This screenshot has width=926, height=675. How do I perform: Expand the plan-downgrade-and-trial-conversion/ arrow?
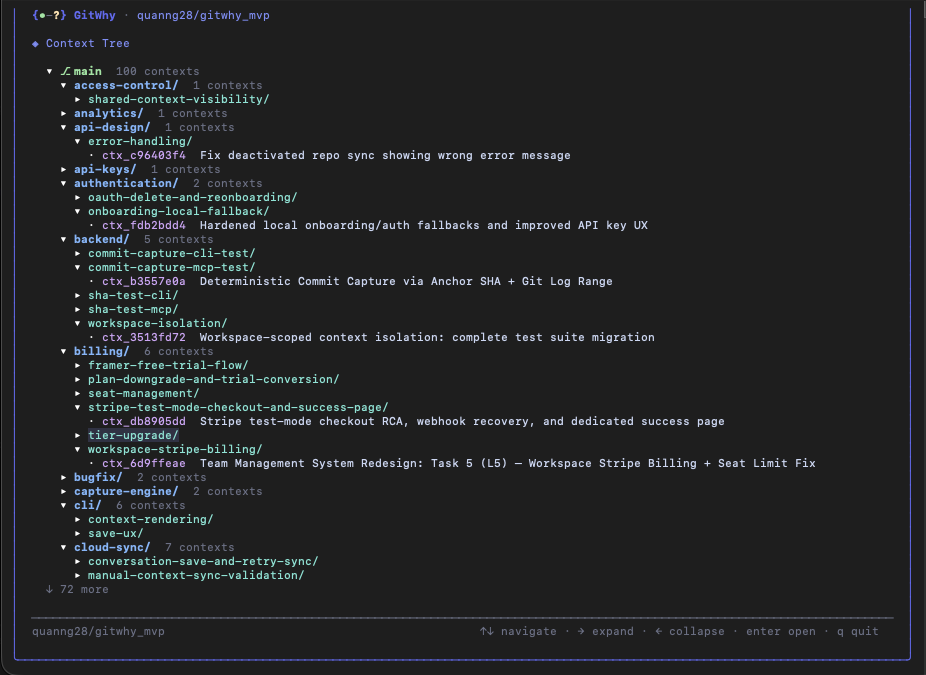pos(78,380)
